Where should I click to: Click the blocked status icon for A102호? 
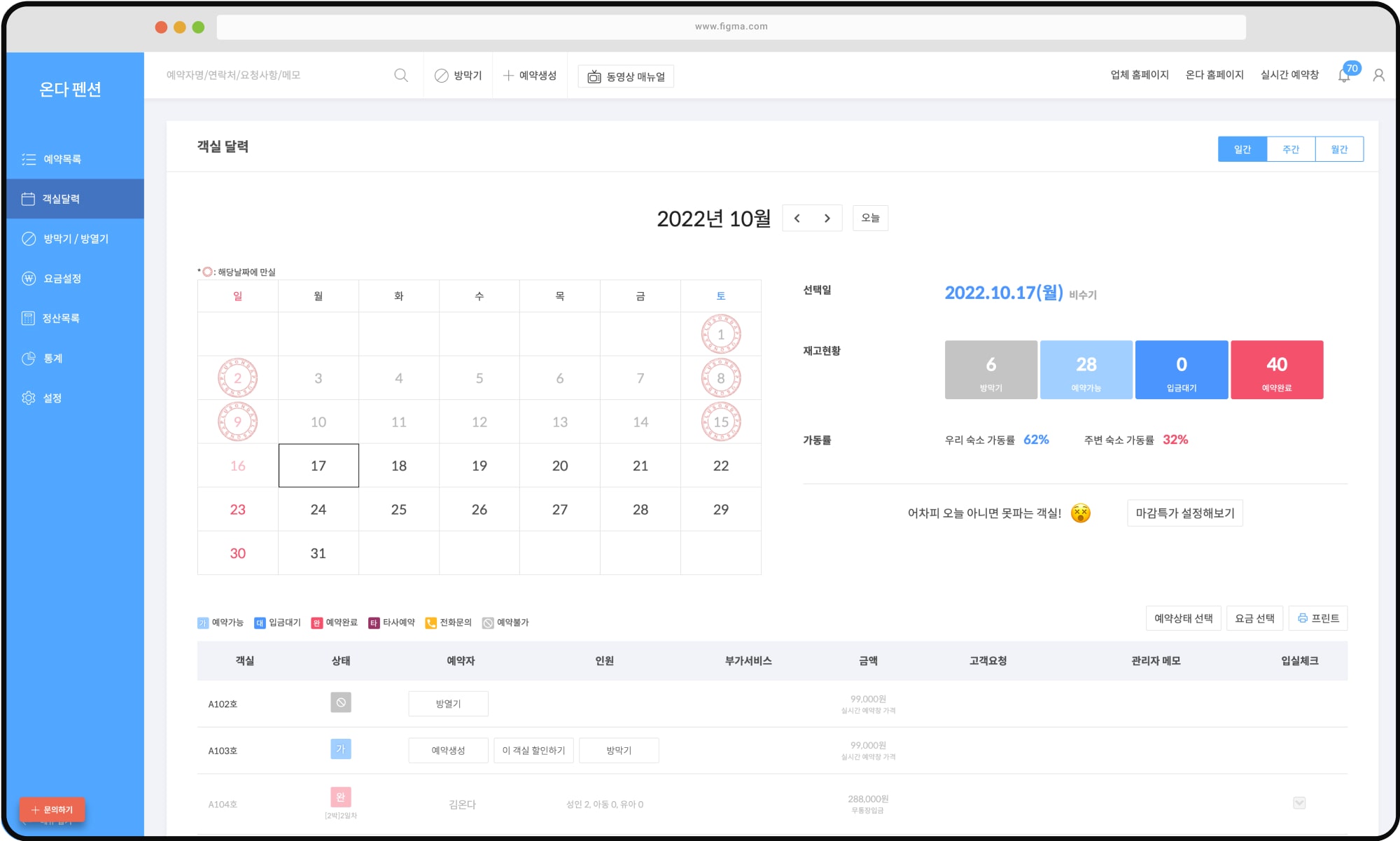click(341, 702)
